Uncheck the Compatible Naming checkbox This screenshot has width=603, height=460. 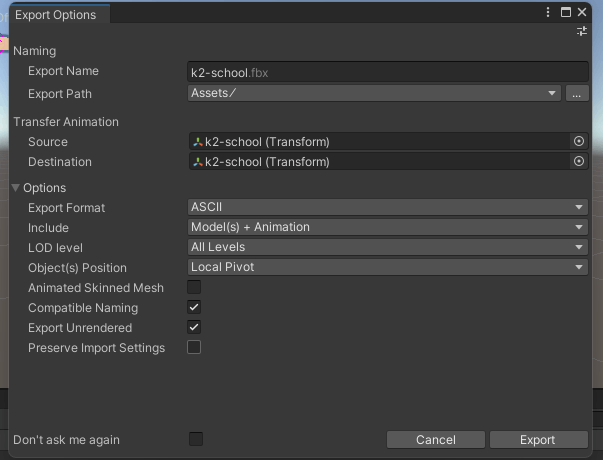194,307
